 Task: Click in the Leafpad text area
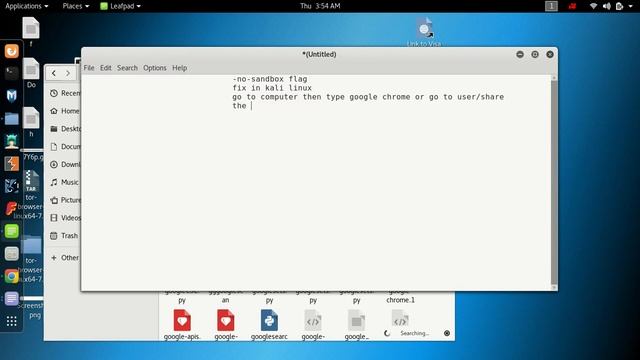click(x=316, y=182)
